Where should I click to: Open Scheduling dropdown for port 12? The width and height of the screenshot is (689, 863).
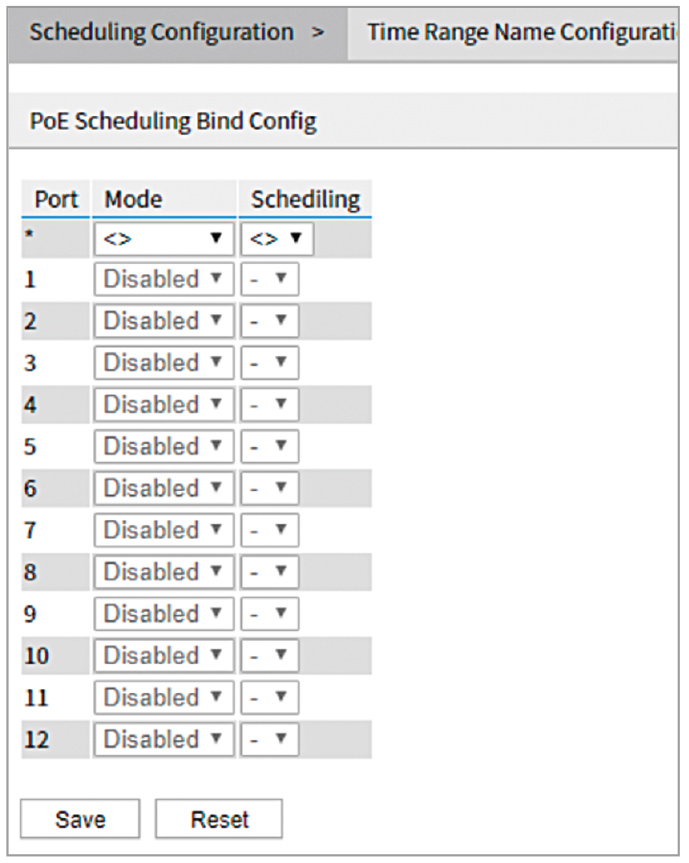pos(269,740)
